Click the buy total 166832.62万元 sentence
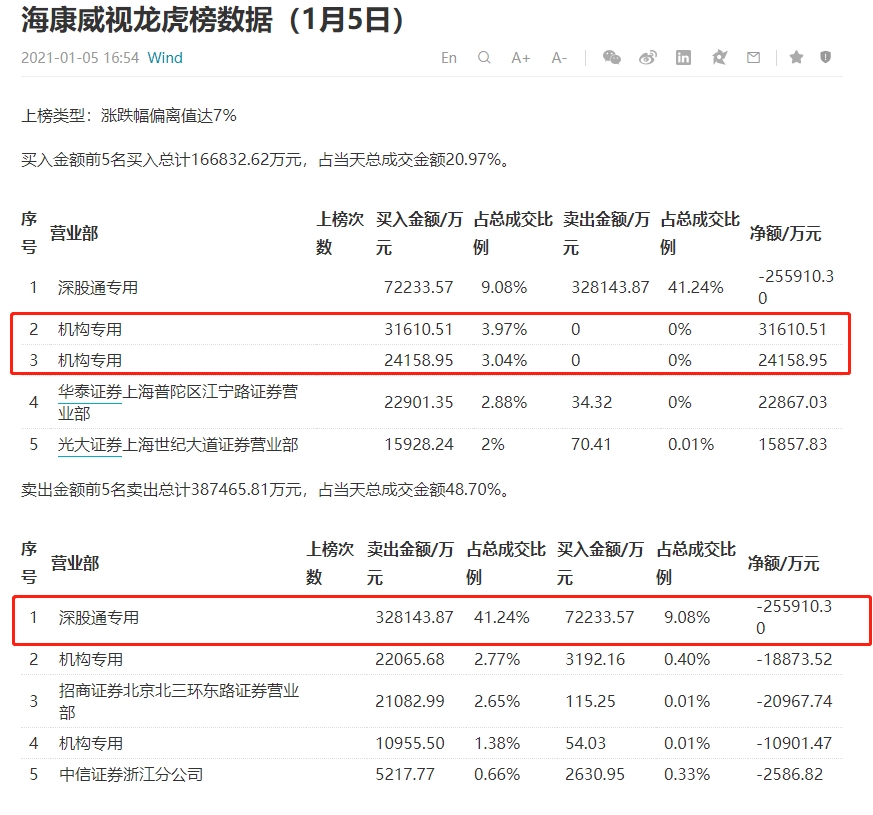 (x=266, y=160)
